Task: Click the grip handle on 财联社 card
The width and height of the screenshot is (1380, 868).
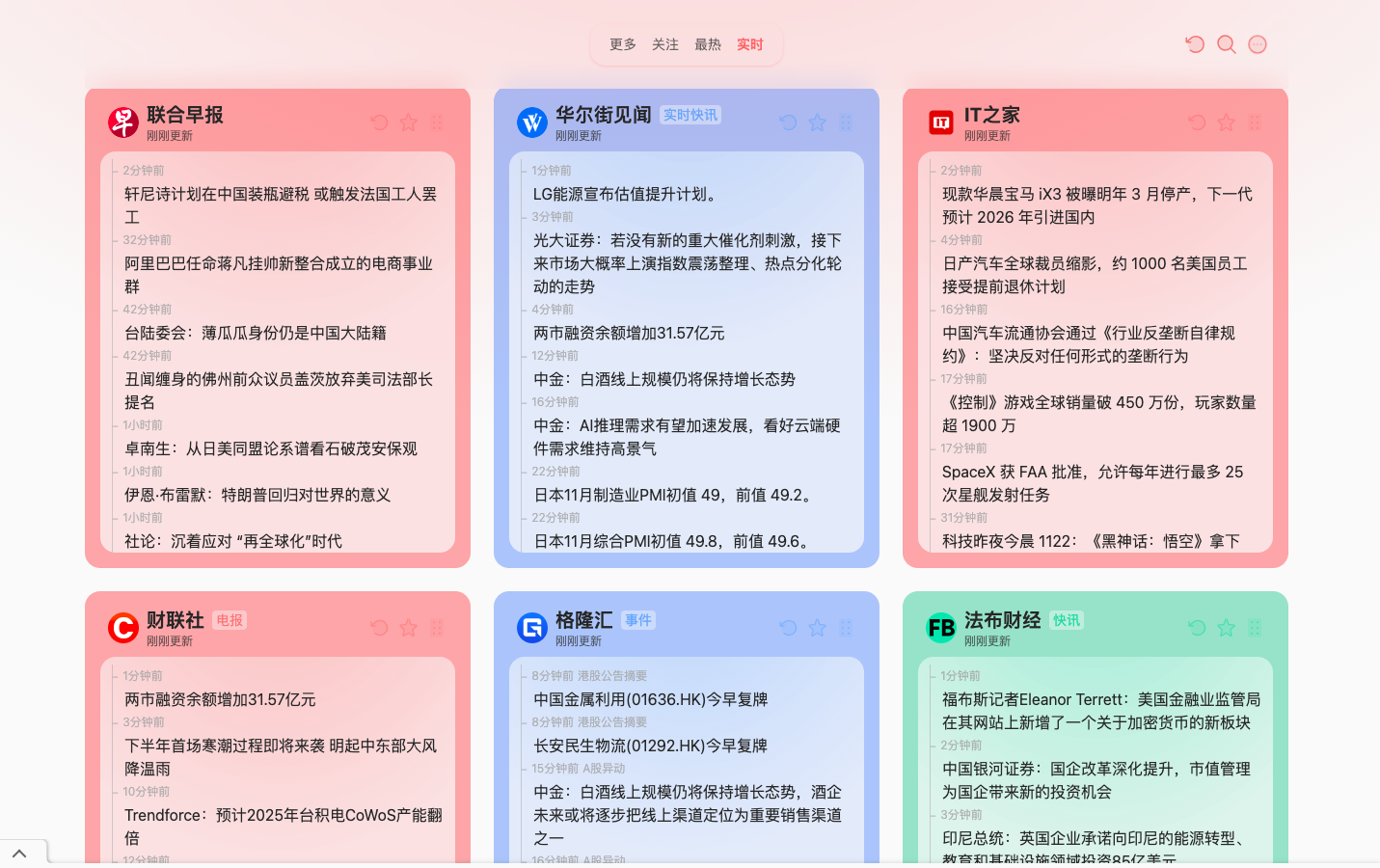Action: (437, 628)
